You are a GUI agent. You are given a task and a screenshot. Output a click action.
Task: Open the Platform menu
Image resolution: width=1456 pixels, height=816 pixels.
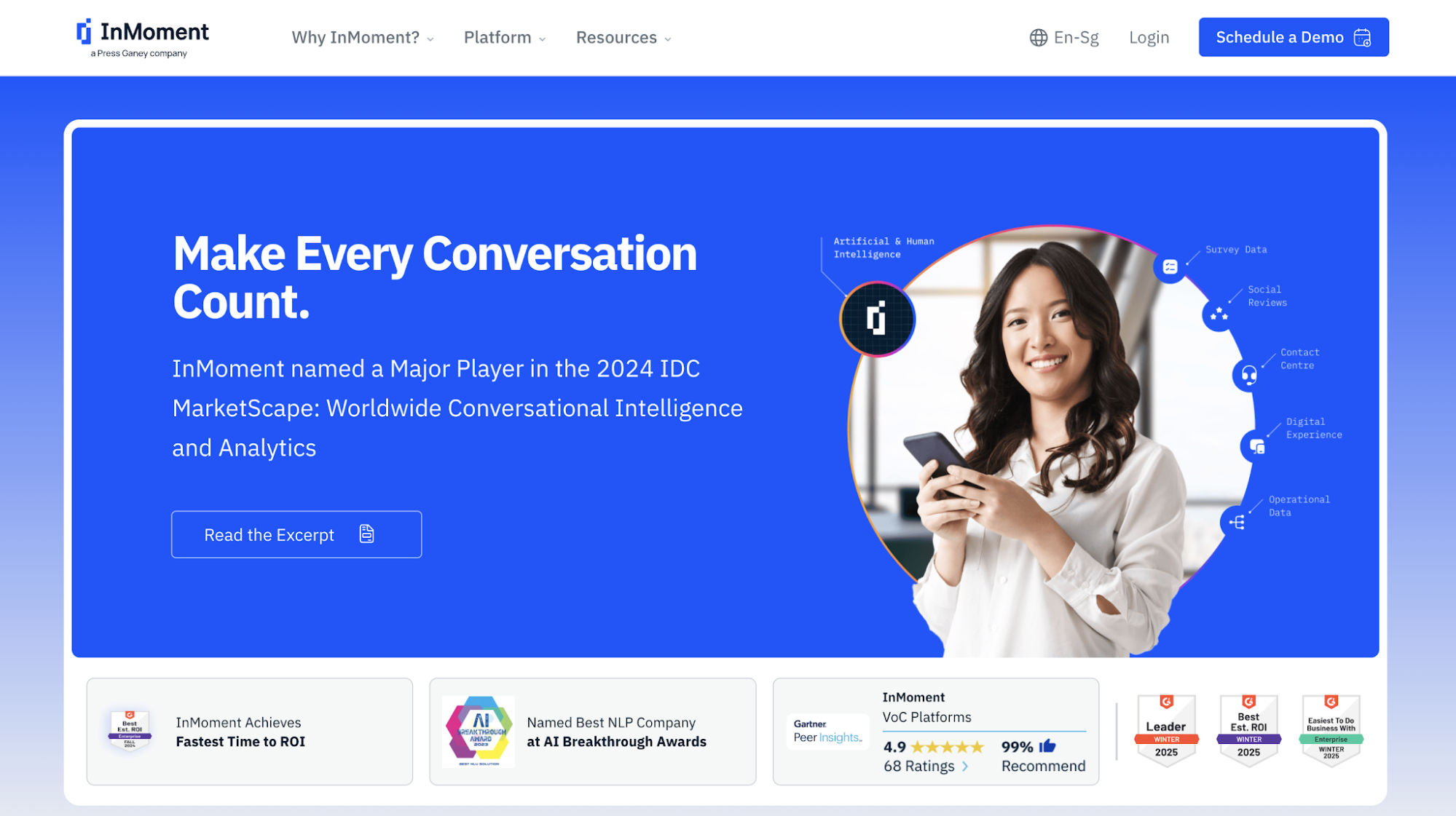click(505, 37)
